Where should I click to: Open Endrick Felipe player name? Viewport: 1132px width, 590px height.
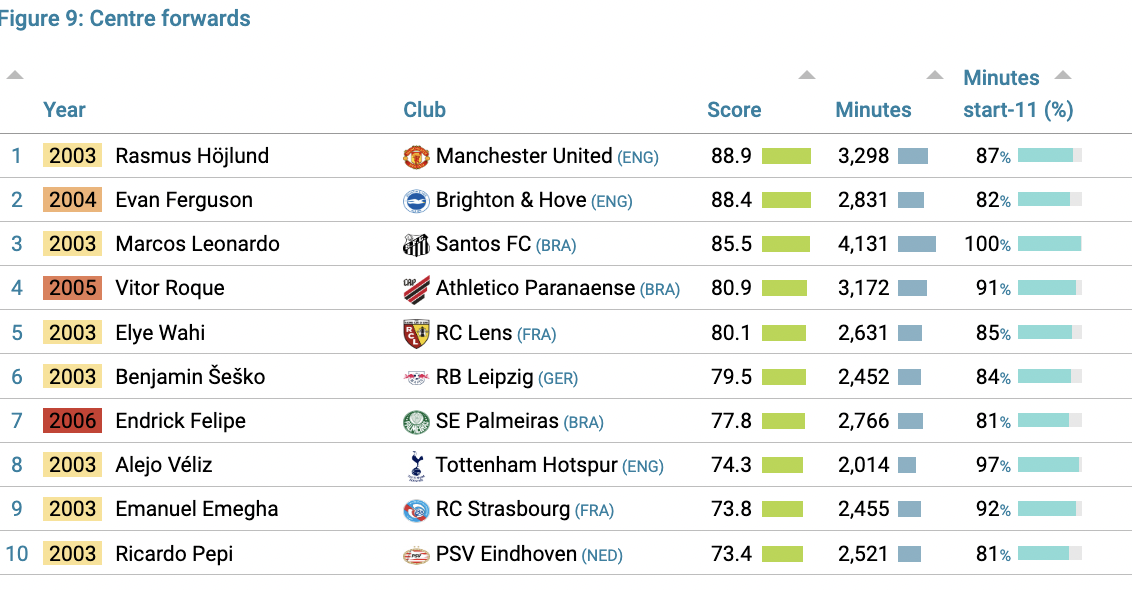(x=180, y=421)
